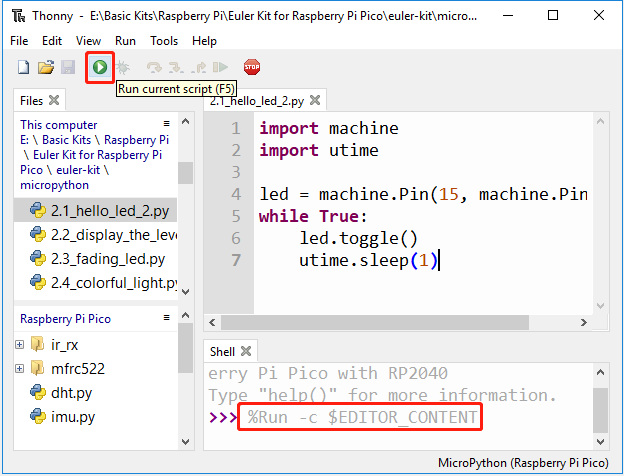Click editor vertical scroll-up arrow
Image resolution: width=624 pixels, height=476 pixels.
coord(601,121)
